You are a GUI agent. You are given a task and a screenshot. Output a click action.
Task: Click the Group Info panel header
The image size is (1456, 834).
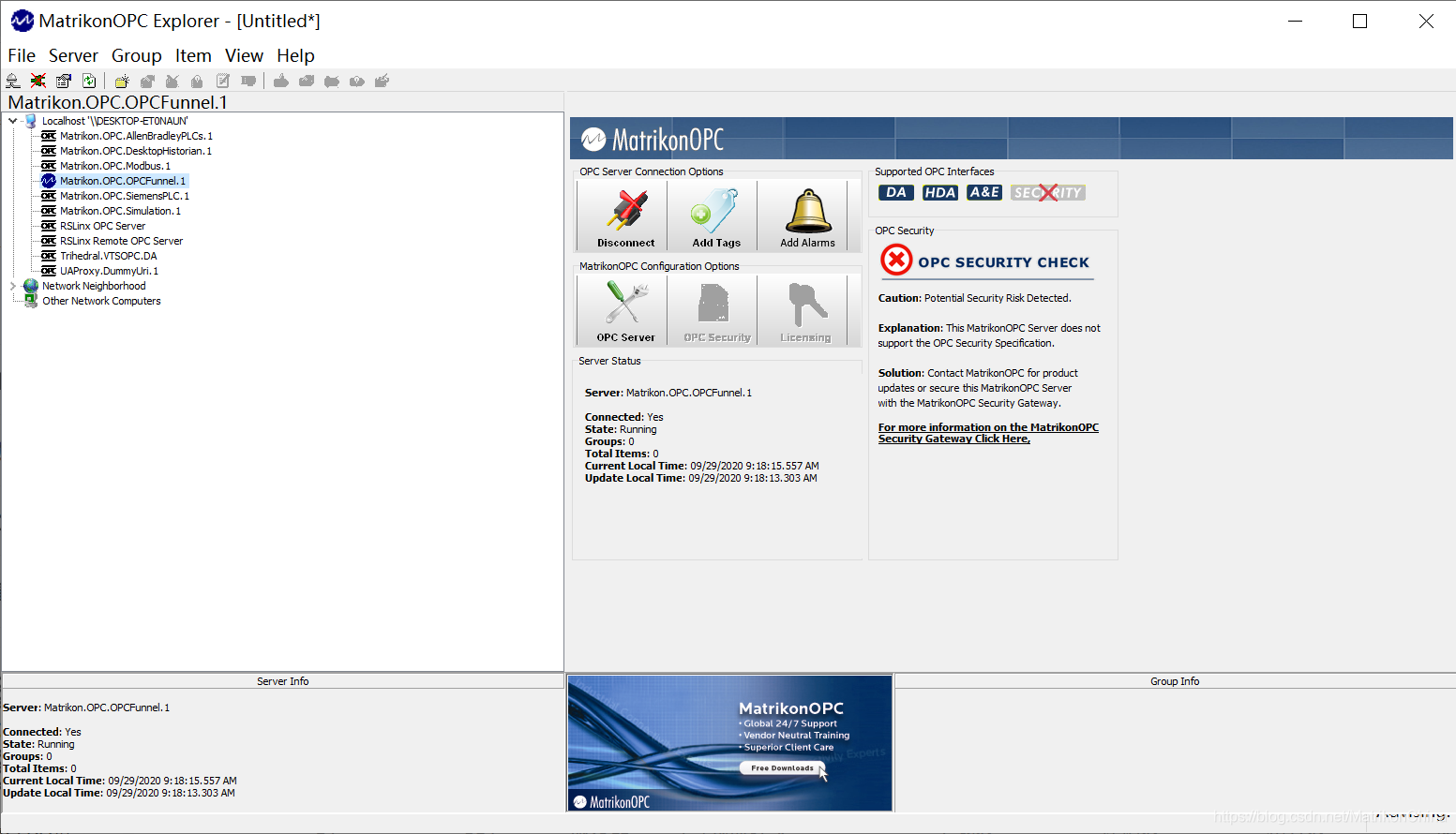coord(1175,681)
